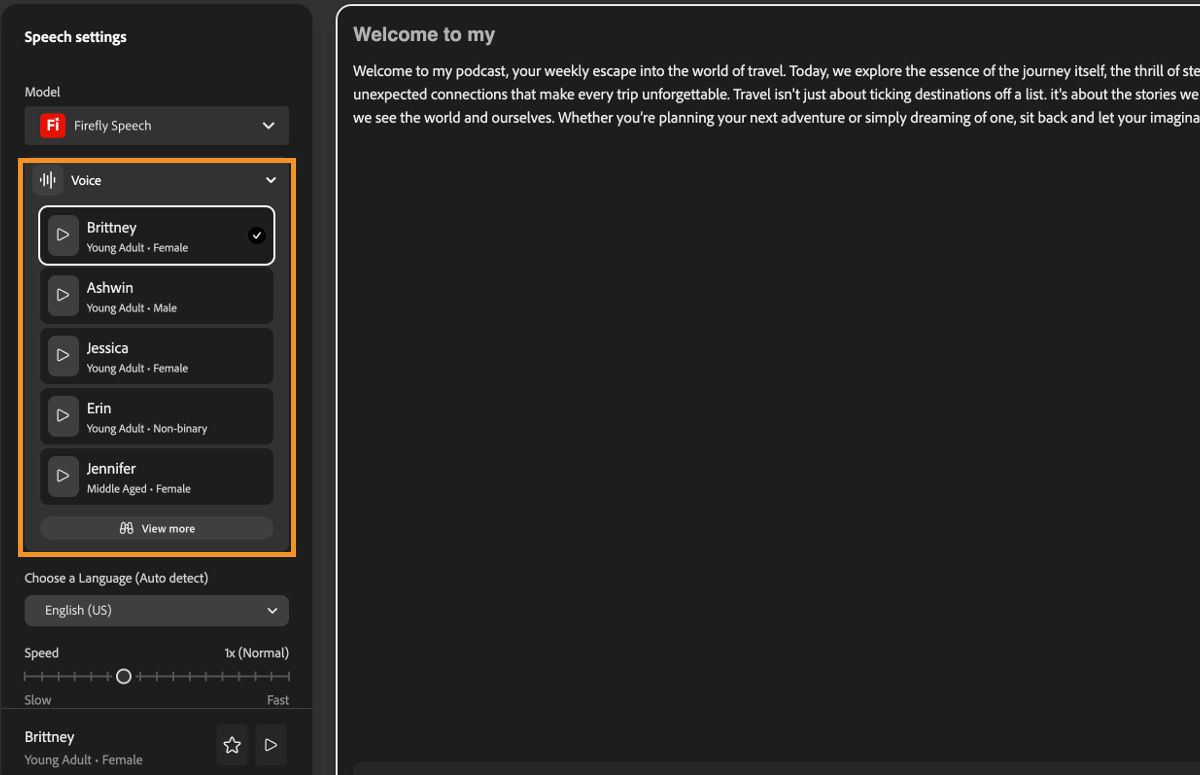Viewport: 1200px width, 775px height.
Task: Toggle Brittney's selection checkmark
Action: (258, 235)
